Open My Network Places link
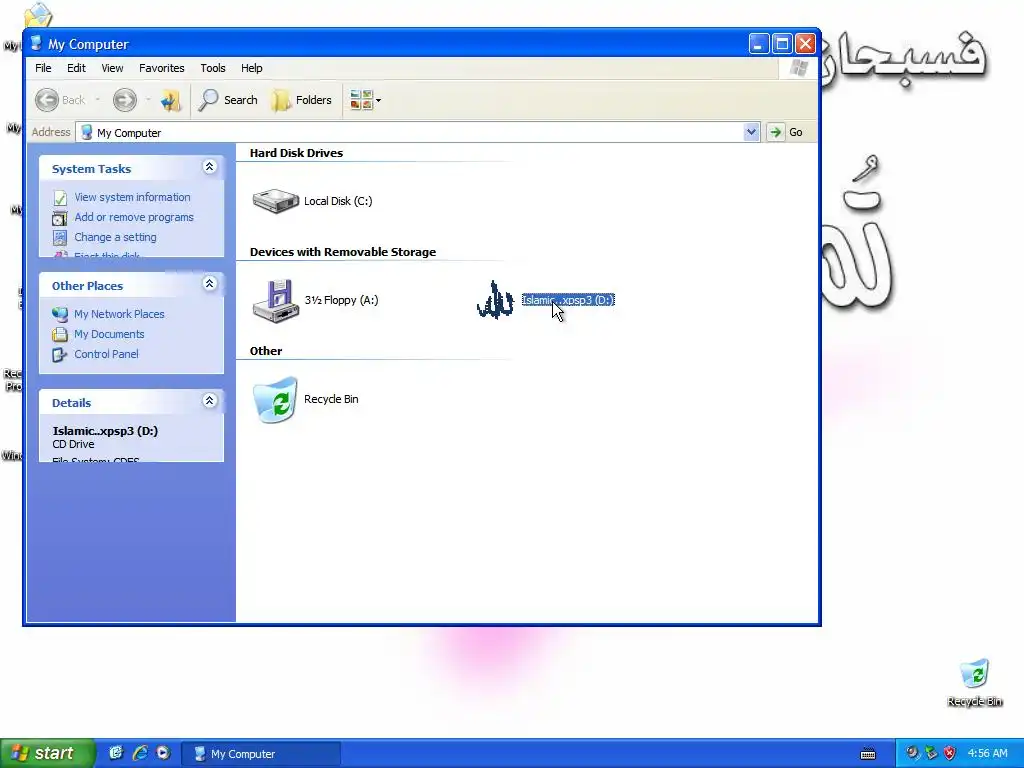The height and width of the screenshot is (768, 1024). click(119, 314)
